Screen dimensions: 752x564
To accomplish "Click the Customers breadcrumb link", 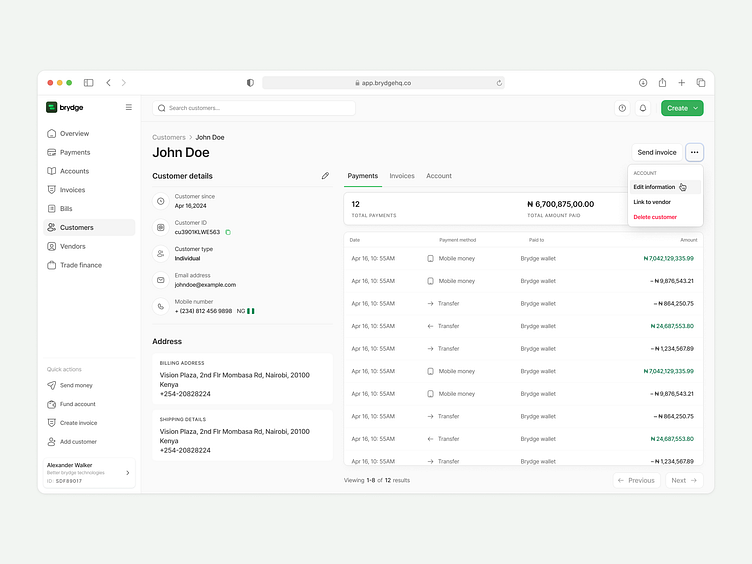I will coord(169,137).
